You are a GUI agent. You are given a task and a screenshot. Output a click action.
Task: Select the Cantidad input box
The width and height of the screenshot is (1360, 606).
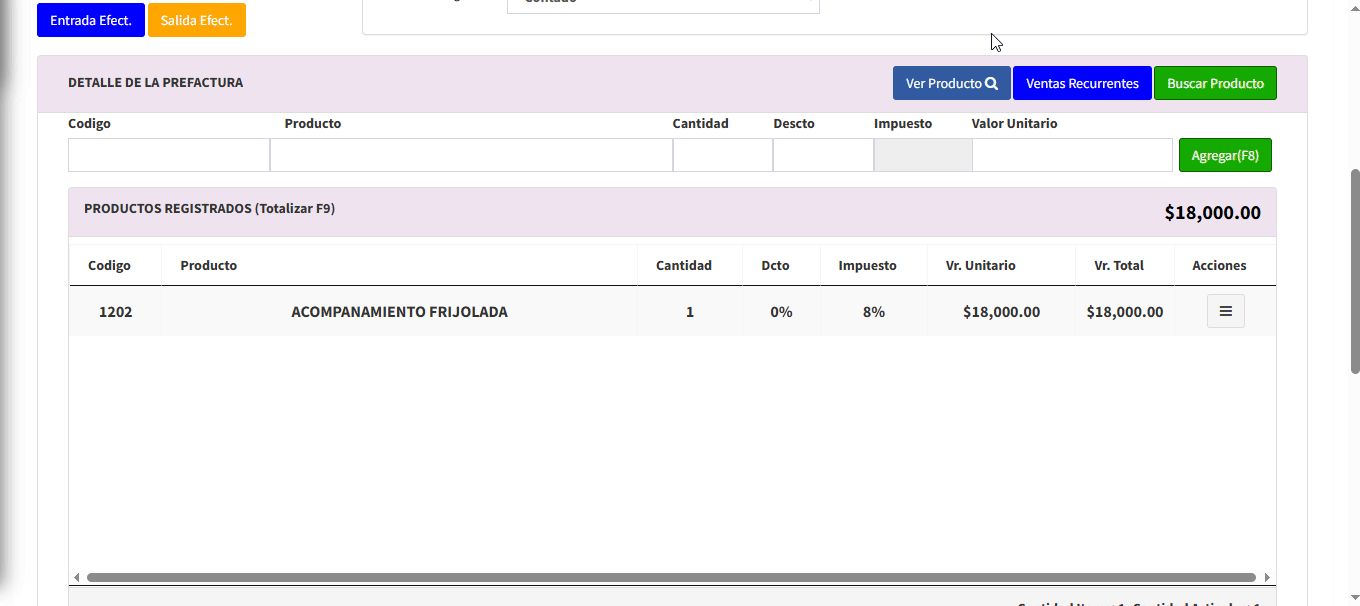coord(722,155)
